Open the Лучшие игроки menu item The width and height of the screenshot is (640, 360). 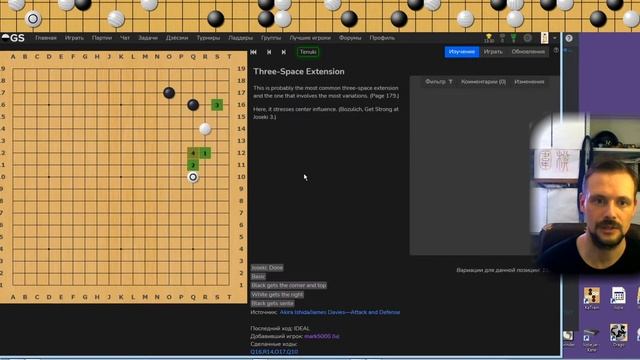click(x=310, y=38)
